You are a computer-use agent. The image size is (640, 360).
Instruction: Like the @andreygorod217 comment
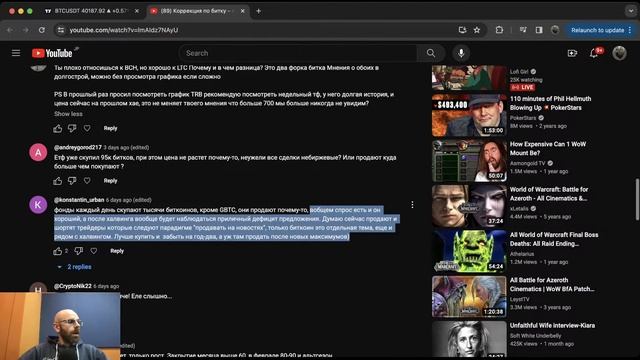pos(58,180)
